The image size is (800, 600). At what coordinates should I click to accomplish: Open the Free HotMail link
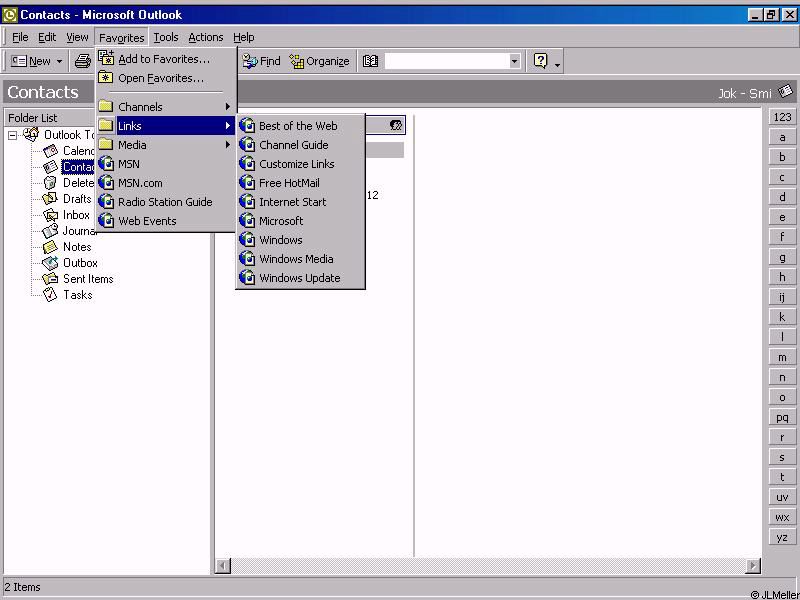point(301,183)
